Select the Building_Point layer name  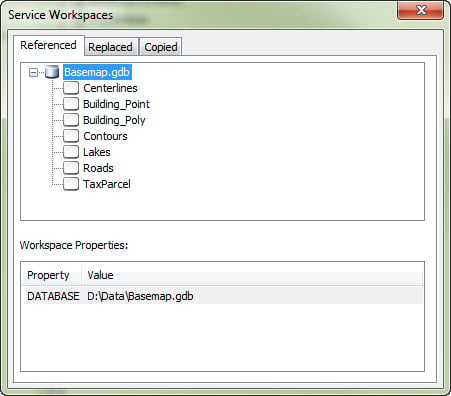point(116,104)
